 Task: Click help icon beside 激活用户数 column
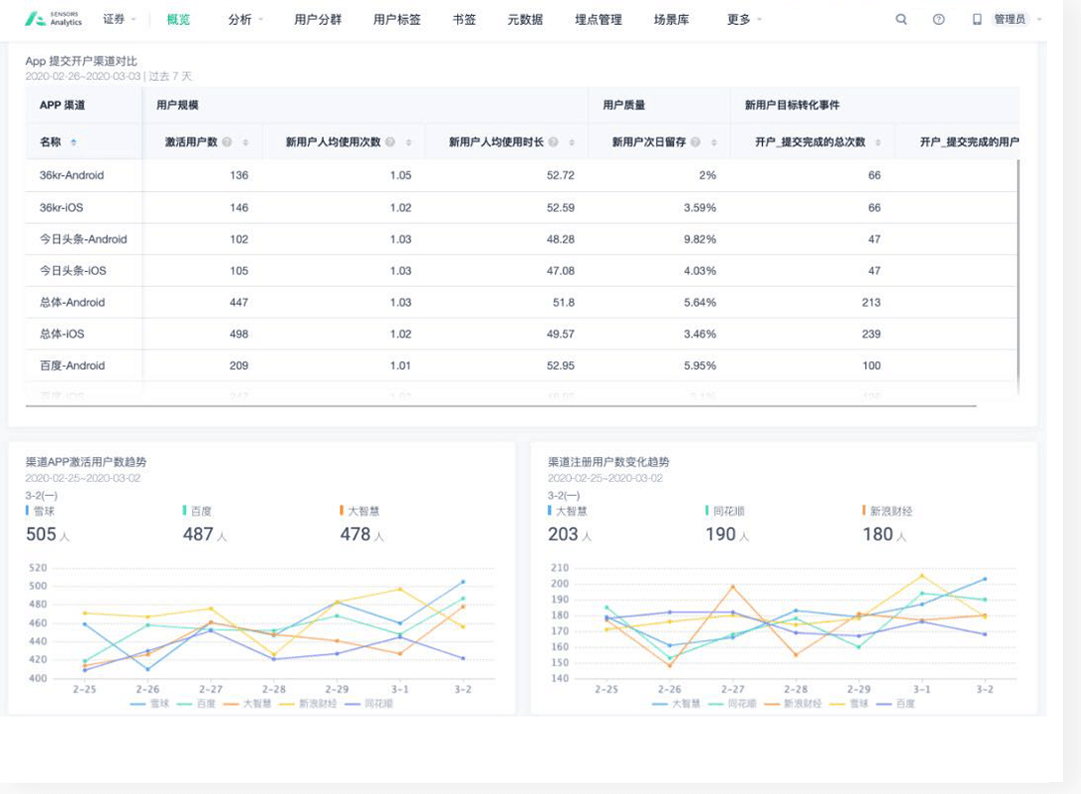pos(227,142)
